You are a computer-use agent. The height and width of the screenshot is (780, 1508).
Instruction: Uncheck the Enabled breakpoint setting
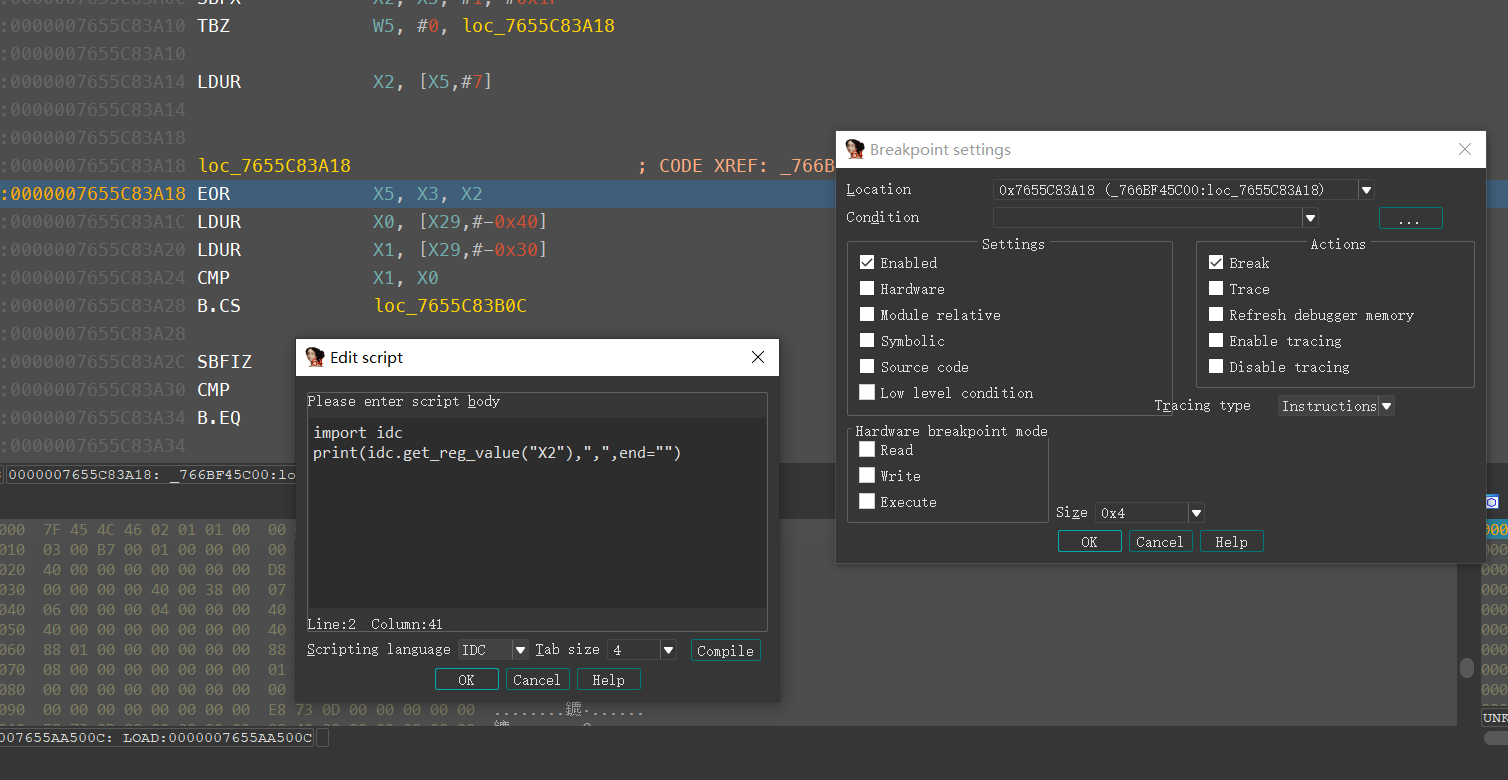coord(867,262)
